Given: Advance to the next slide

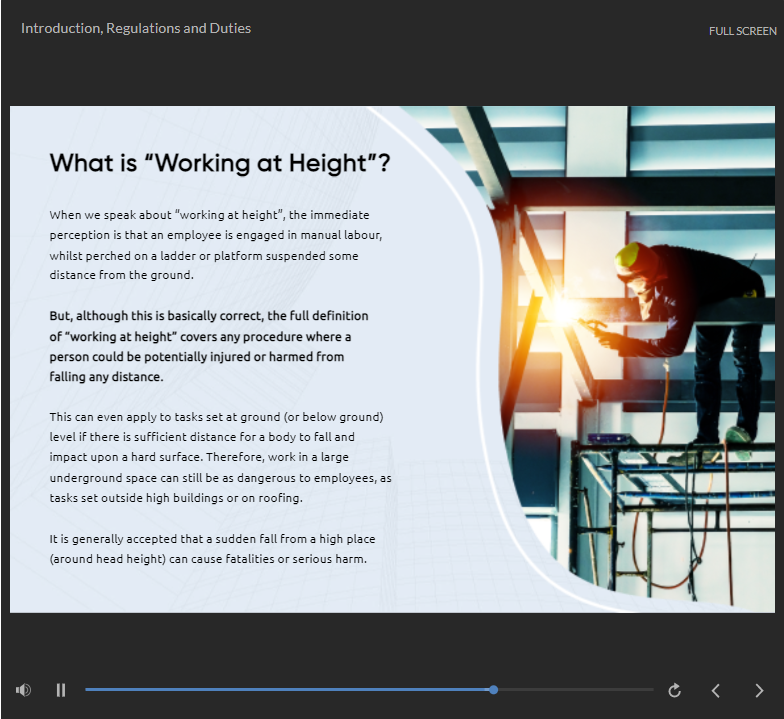Looking at the screenshot, I should pos(759,690).
